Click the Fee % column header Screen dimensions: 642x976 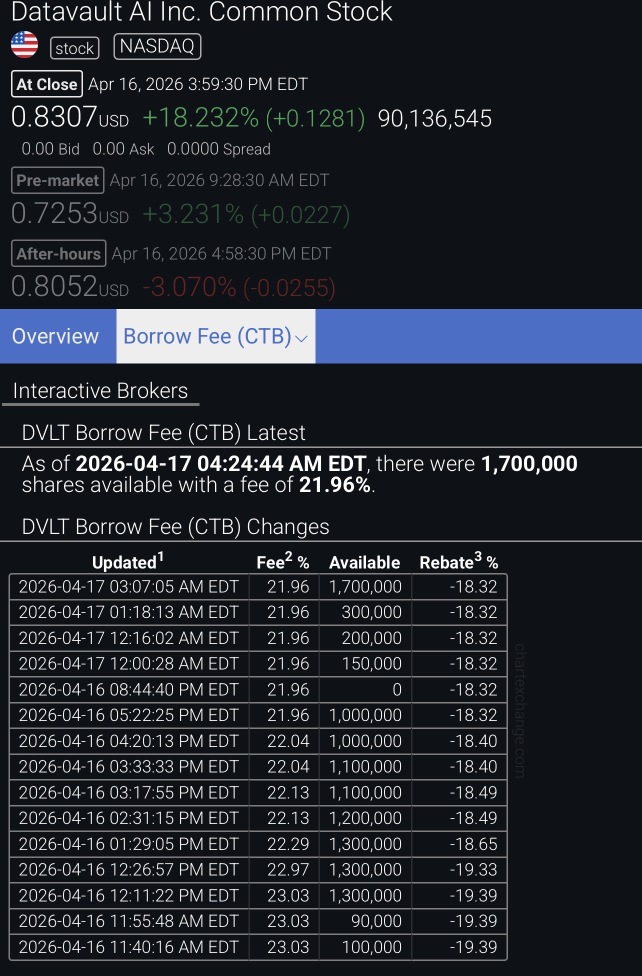283,561
